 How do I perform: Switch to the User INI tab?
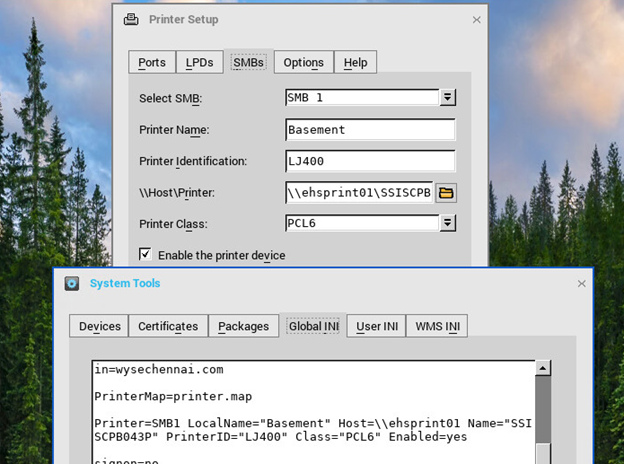pos(376,326)
